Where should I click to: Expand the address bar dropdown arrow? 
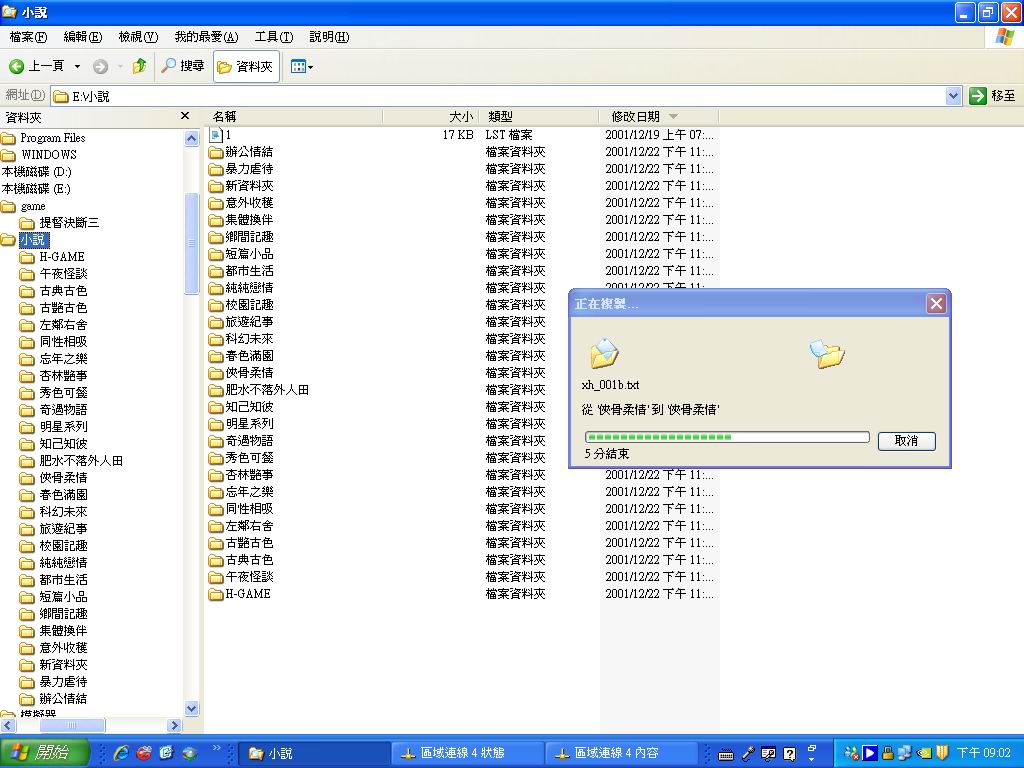[953, 96]
